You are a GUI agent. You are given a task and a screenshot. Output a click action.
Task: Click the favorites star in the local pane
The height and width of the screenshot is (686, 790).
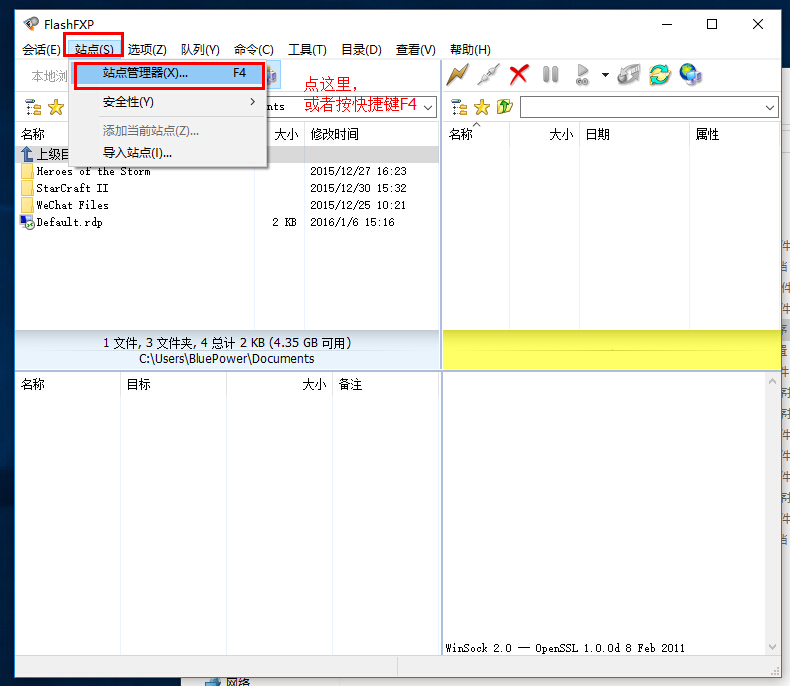(56, 107)
